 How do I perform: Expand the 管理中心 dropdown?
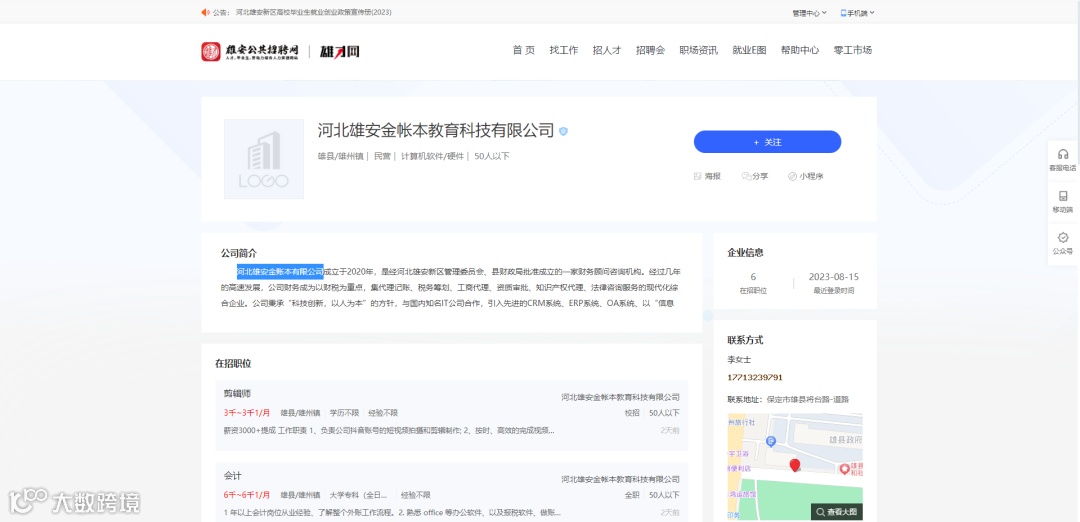[809, 13]
